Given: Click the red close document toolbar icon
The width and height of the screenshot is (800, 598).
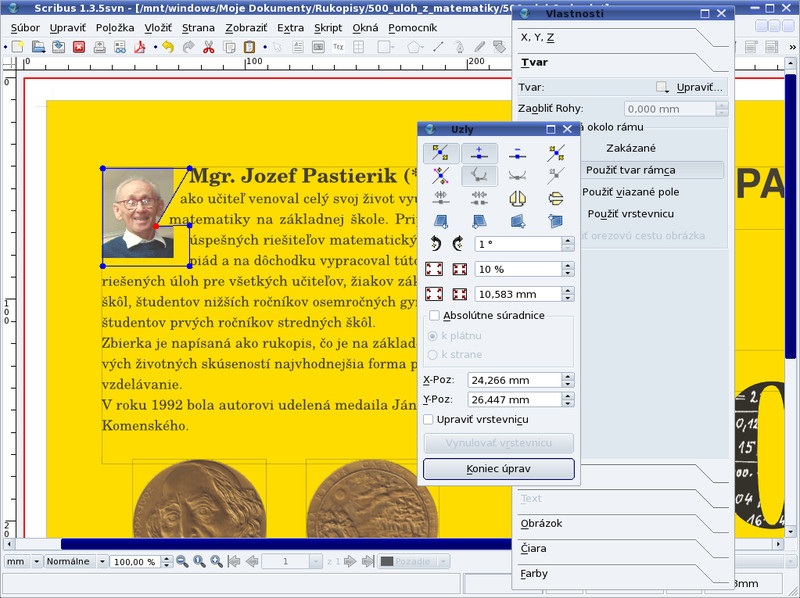Looking at the screenshot, I should 80,46.
